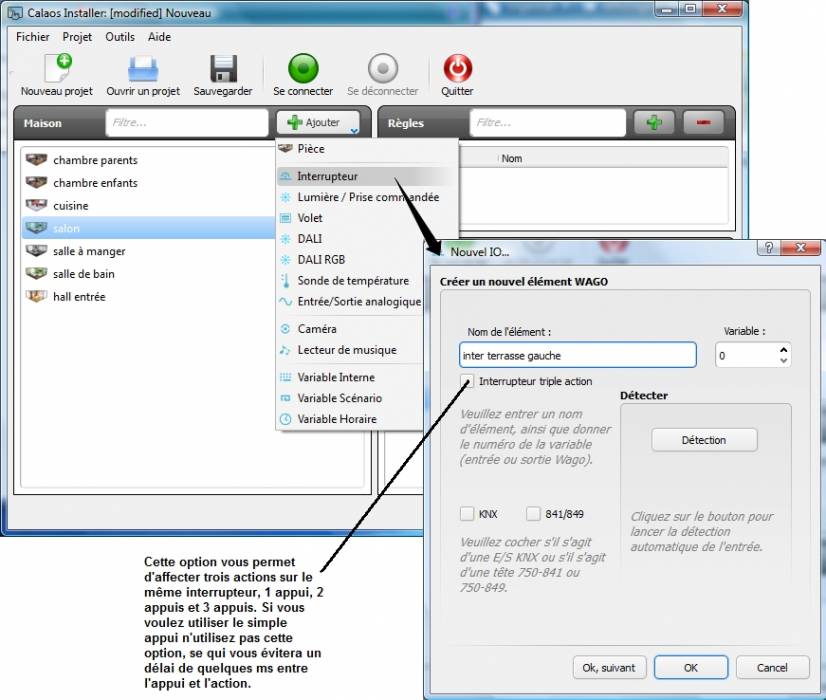Click the Maison Filtre search field
This screenshot has width=826, height=700.
coord(186,123)
